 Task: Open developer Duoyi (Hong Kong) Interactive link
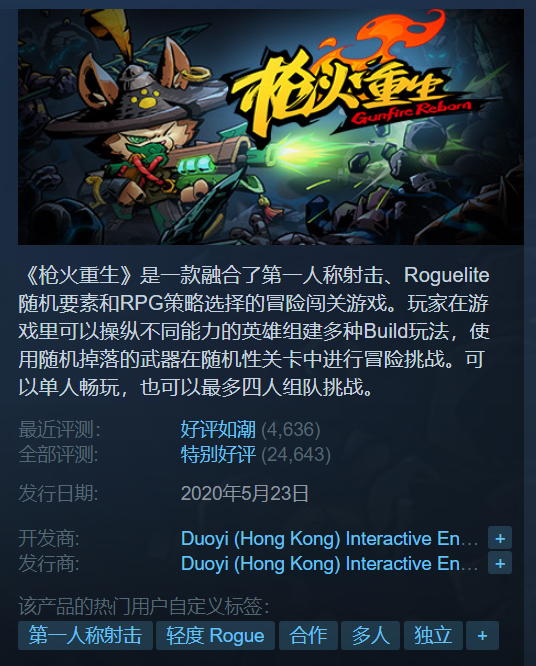click(330, 539)
